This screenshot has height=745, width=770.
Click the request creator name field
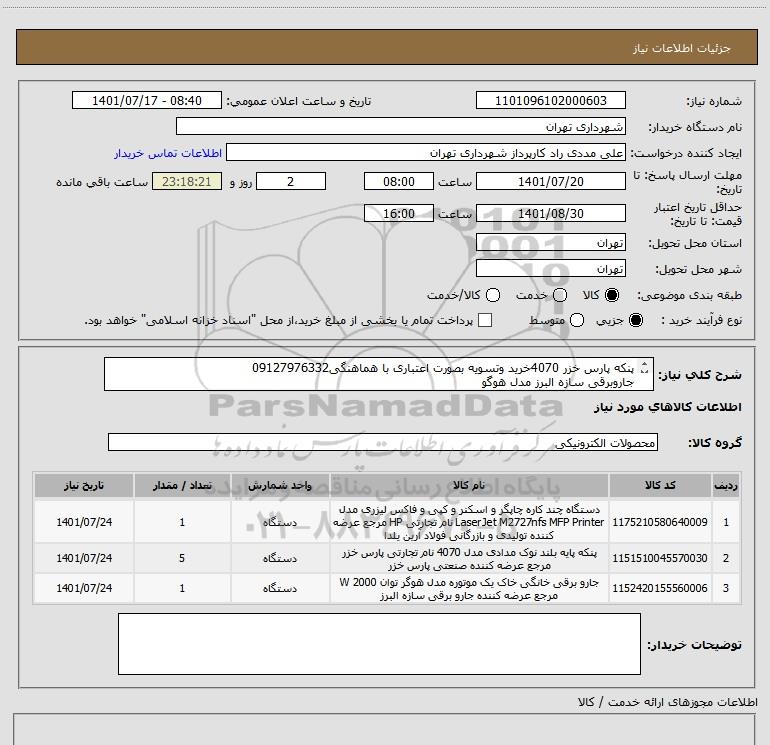tap(426, 152)
